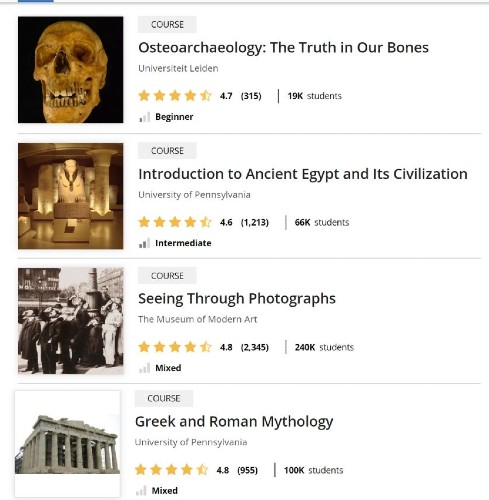Open the Ancient Egypt sphinx thumbnail
The height and width of the screenshot is (500, 489).
(71, 196)
